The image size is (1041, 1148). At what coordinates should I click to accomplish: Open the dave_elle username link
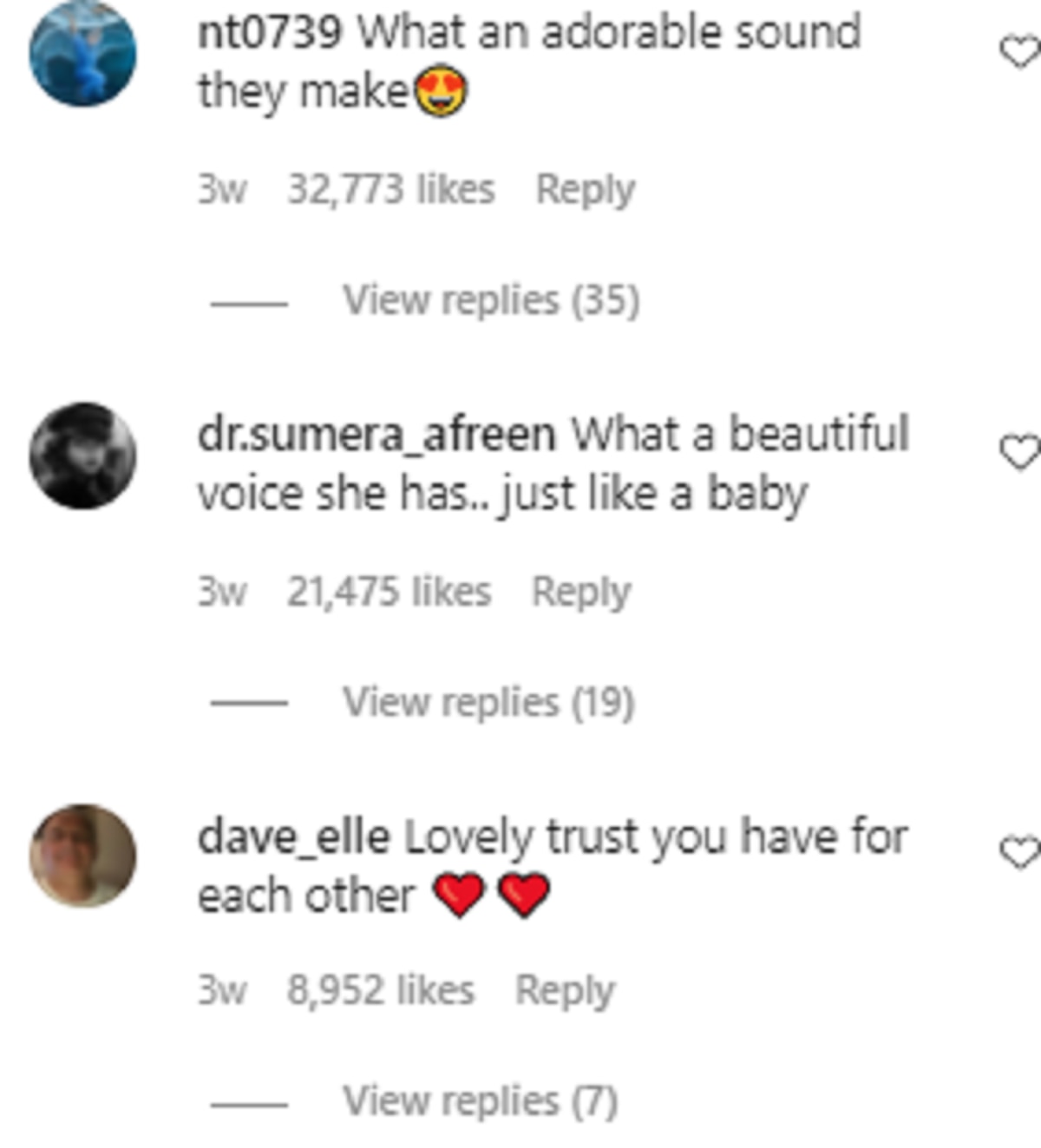tap(293, 837)
